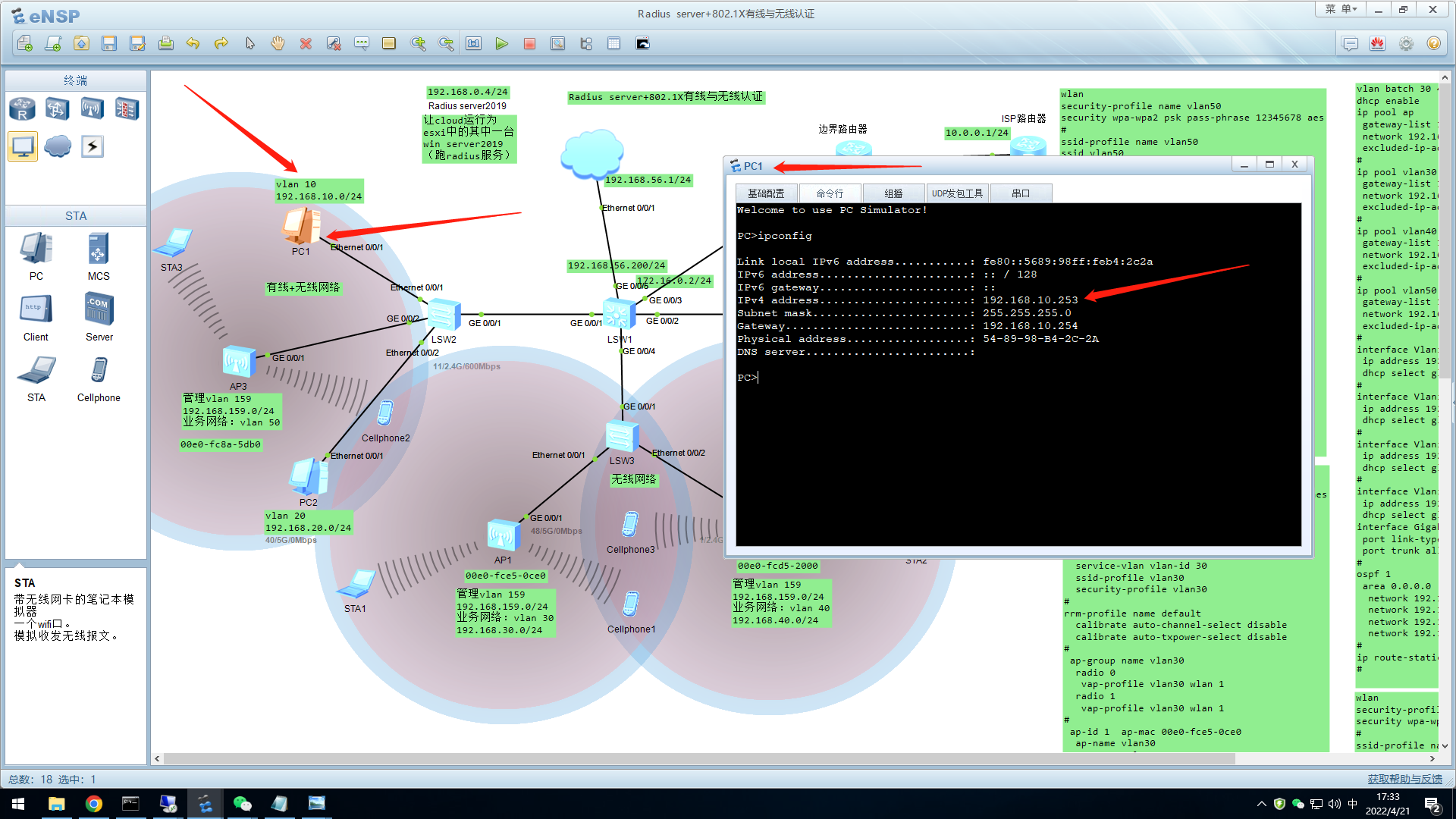Click in the PC1 command line terminal

[x=1018, y=455]
